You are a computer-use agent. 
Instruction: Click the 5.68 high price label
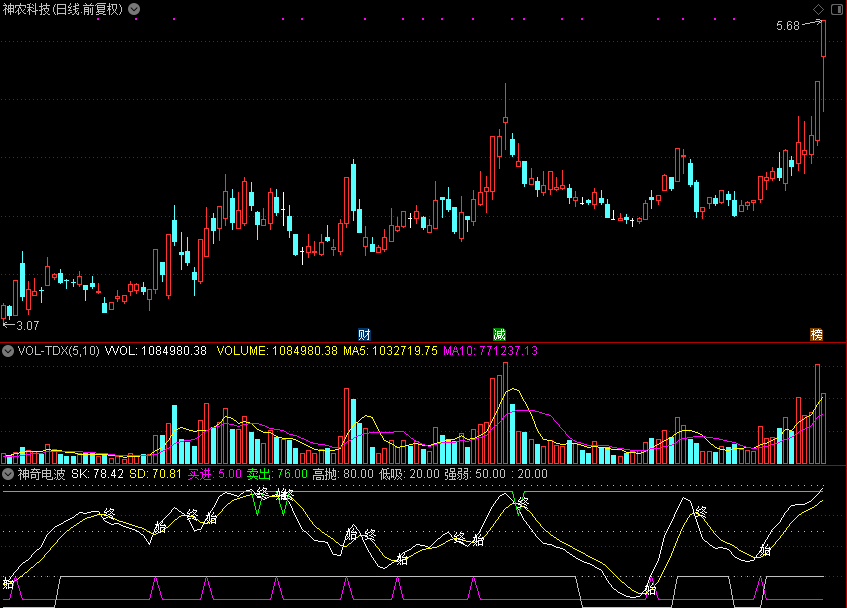(x=788, y=26)
